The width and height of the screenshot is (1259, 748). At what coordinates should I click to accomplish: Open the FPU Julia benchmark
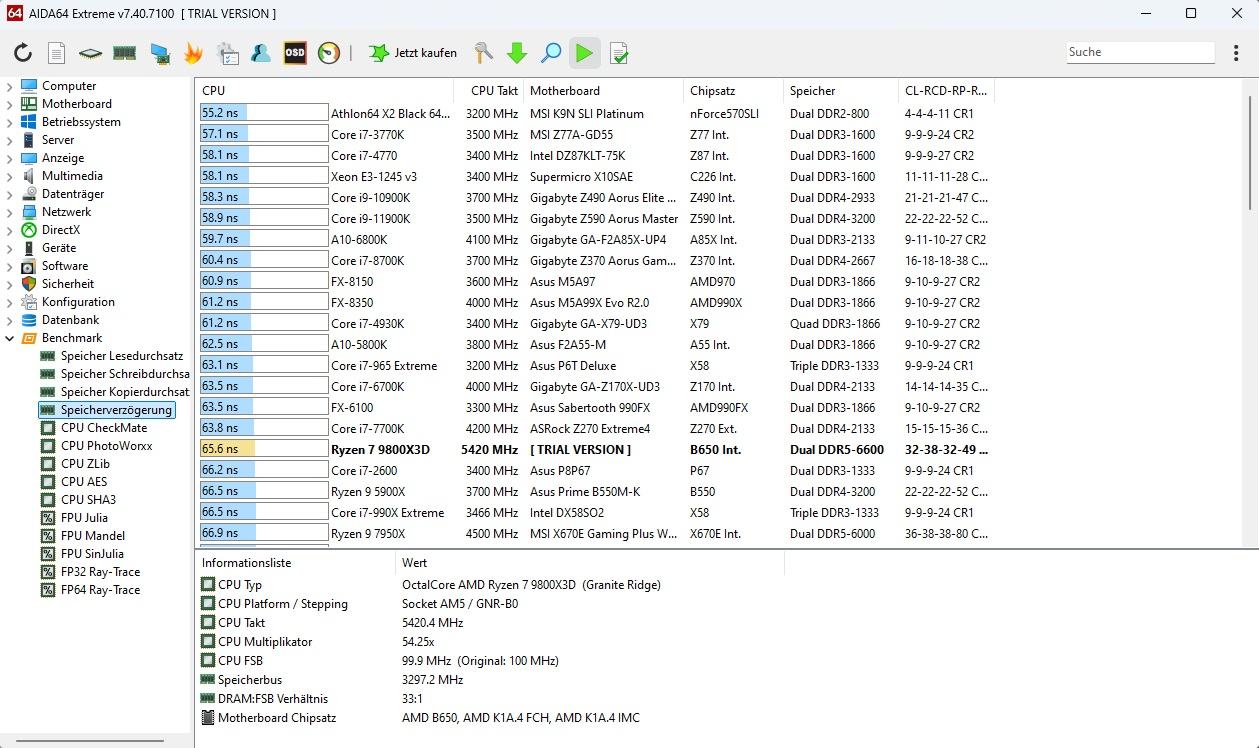point(84,518)
